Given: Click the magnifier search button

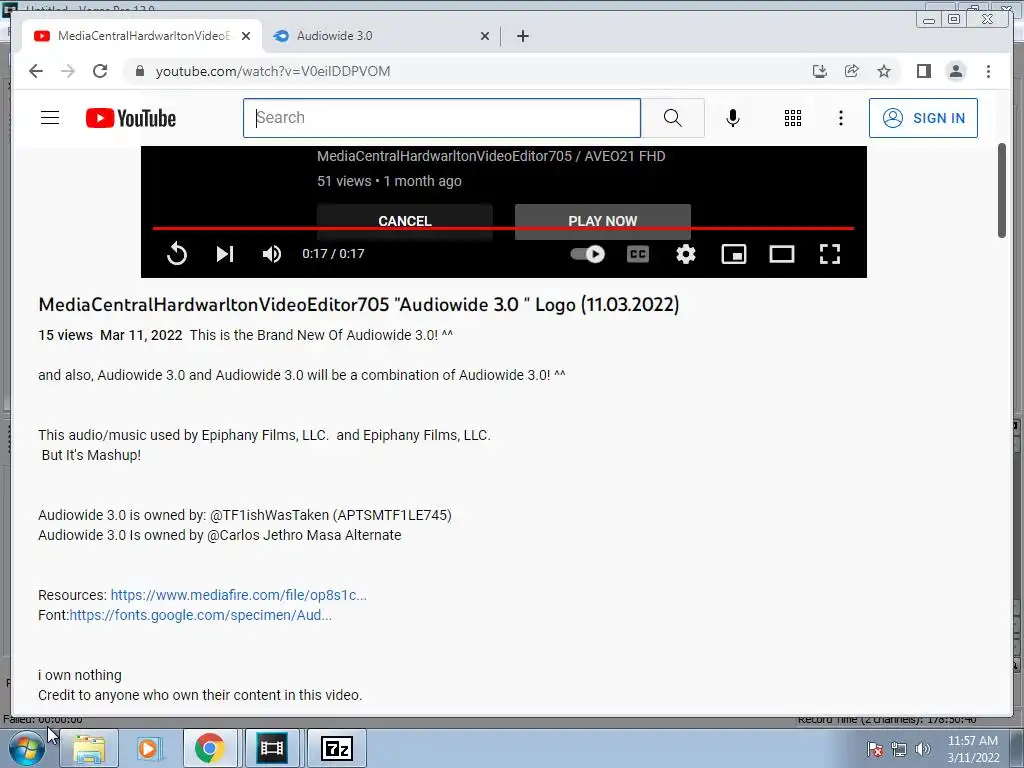Looking at the screenshot, I should pyautogui.click(x=673, y=118).
